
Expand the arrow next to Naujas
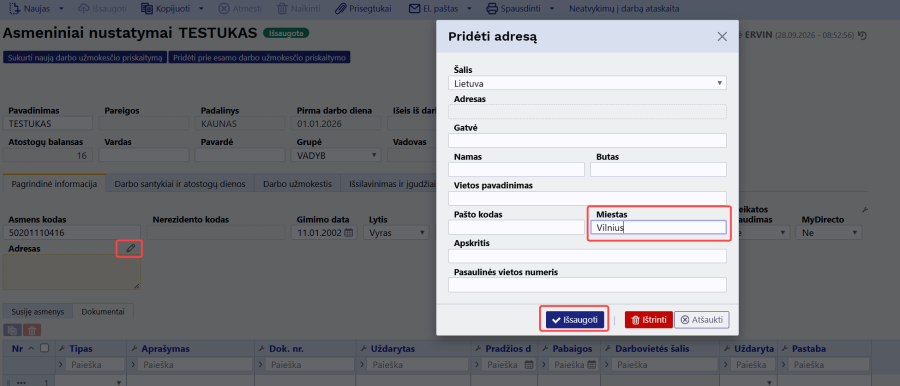[x=61, y=9]
